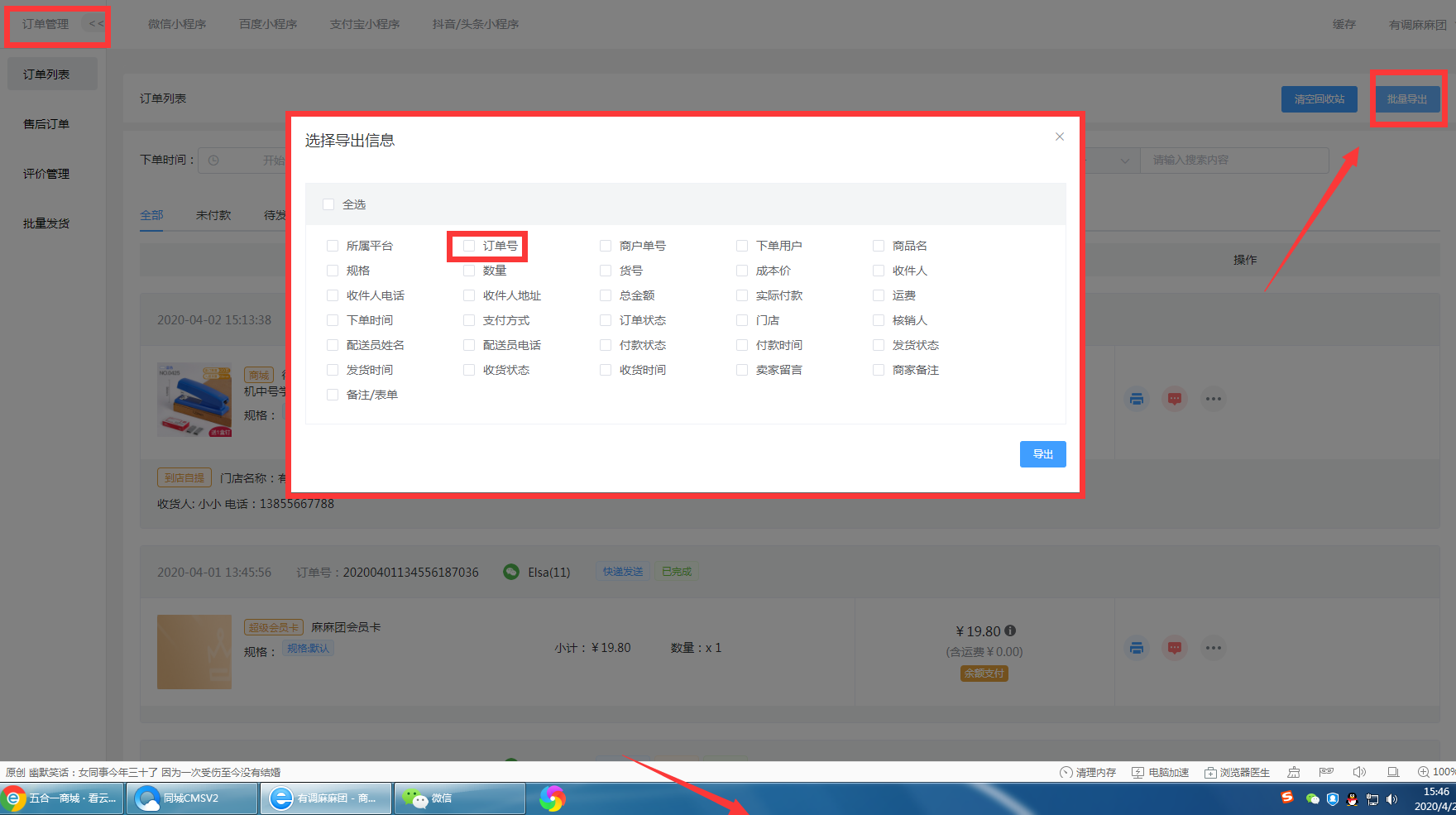Open the 有调麻麻团 account menu

coord(1418,24)
